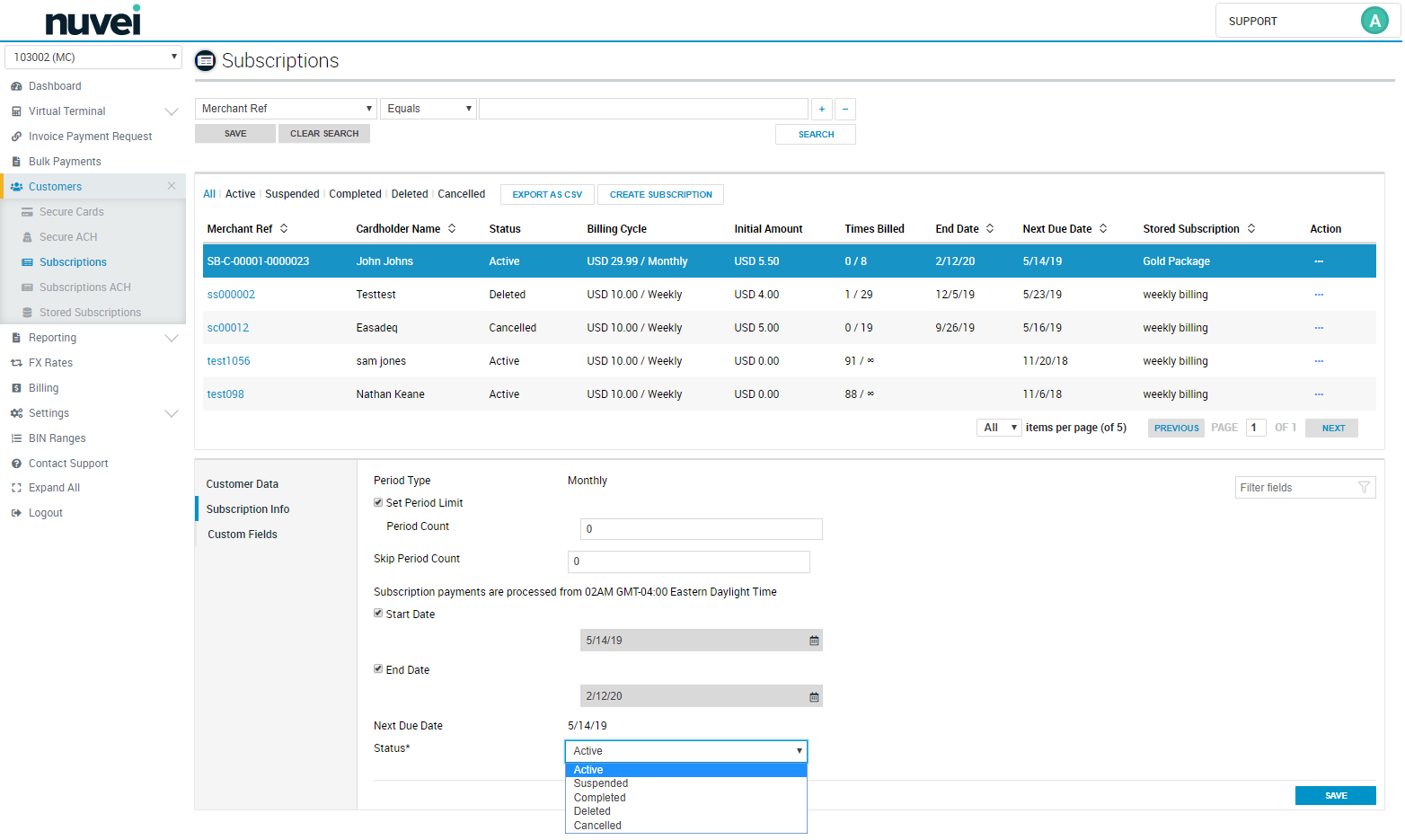This screenshot has height=840, width=1405.
Task: Filter subscriptions by Cancelled status tab
Action: coord(461,194)
